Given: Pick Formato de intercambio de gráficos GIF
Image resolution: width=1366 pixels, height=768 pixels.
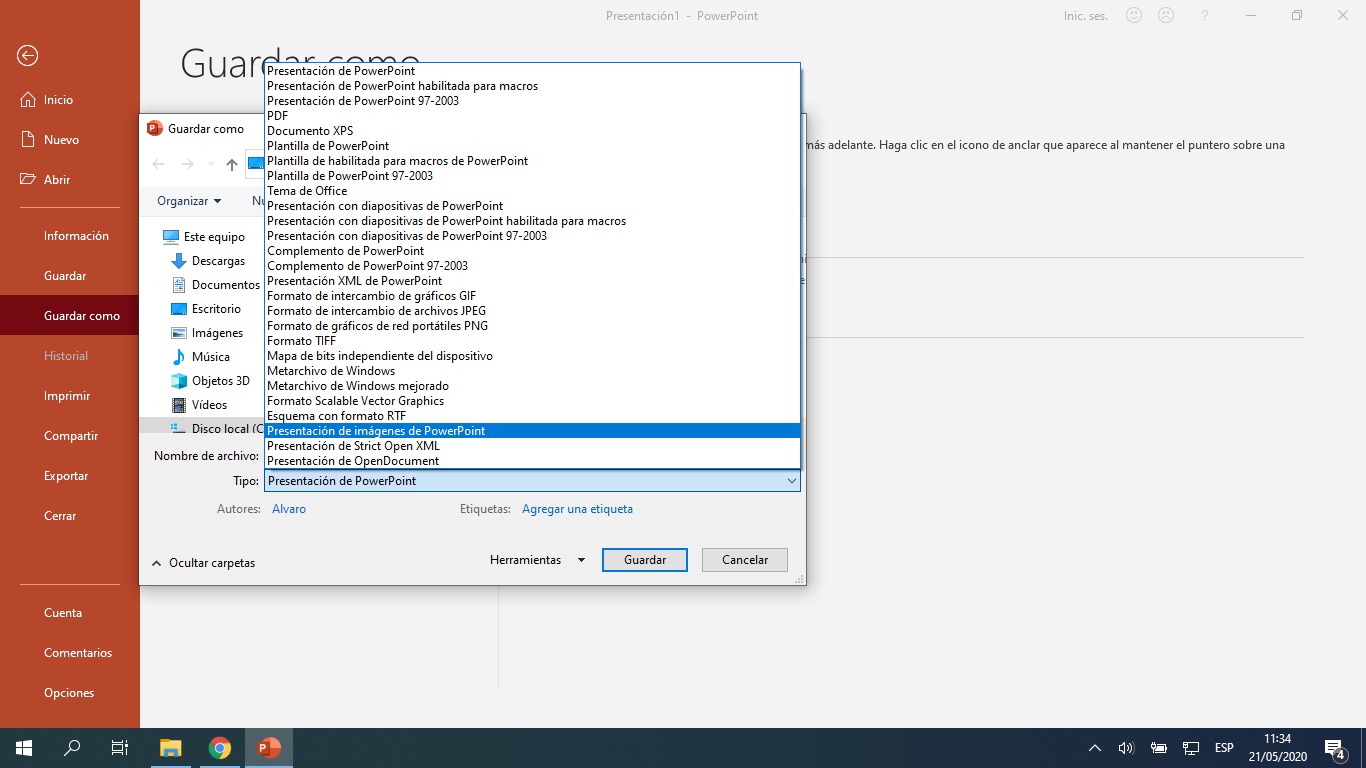Looking at the screenshot, I should point(532,296).
